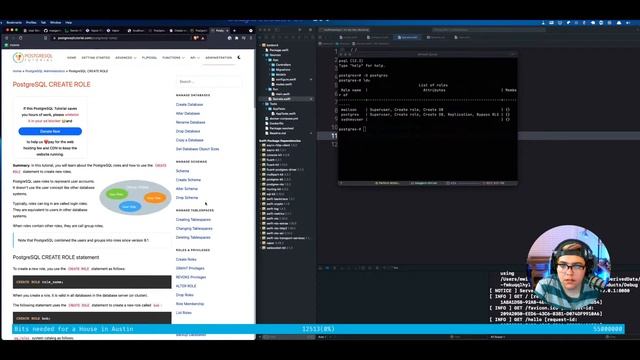Click the browser reload button

coord(20,38)
